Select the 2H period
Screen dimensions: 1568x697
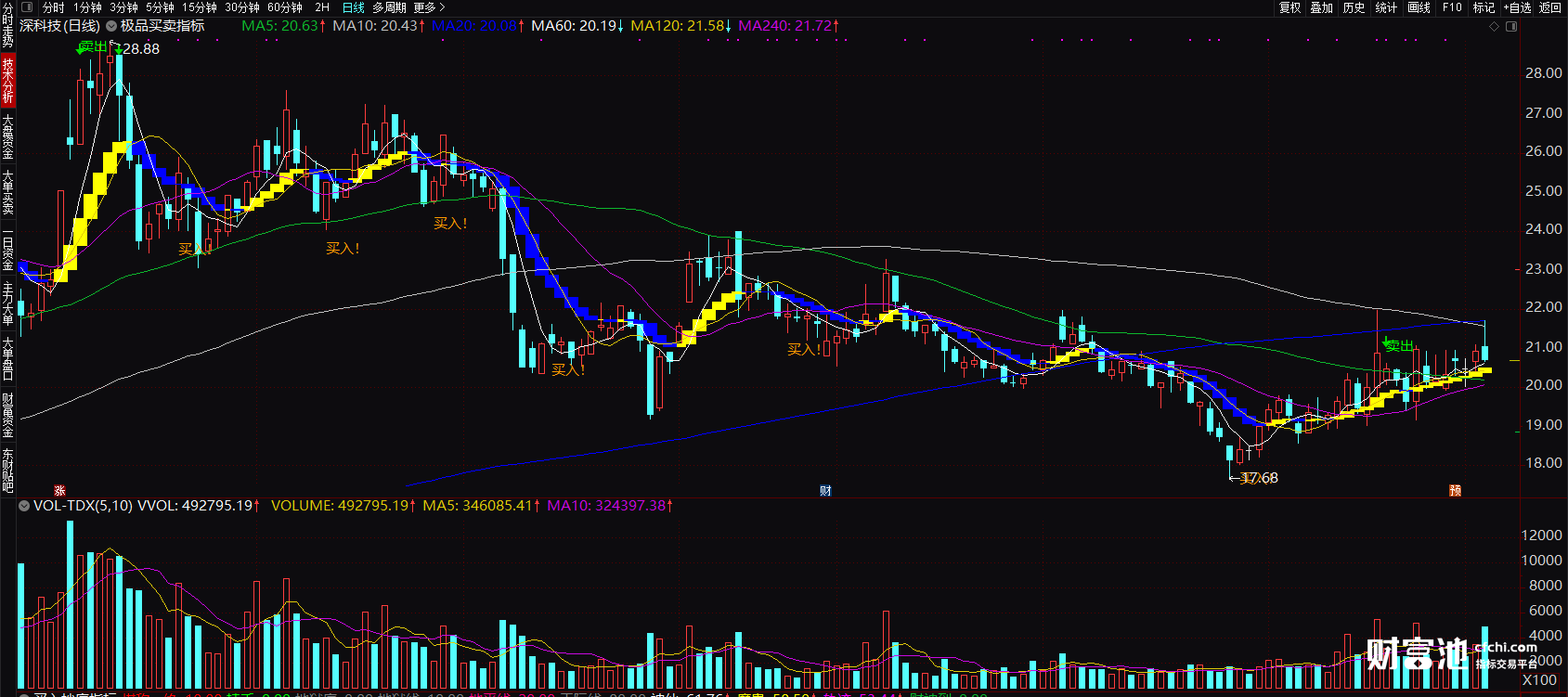point(322,7)
